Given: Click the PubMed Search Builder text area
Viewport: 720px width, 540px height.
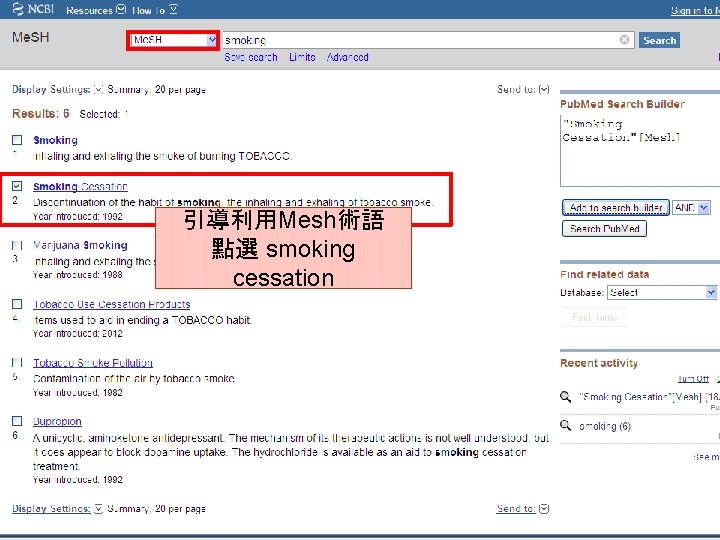Looking at the screenshot, I should (x=640, y=151).
